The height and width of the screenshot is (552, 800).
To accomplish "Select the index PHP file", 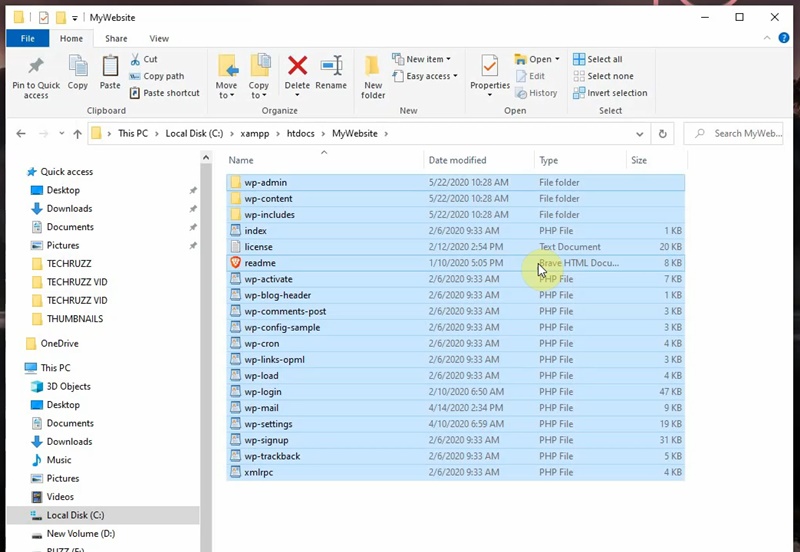I will (x=456, y=231).
